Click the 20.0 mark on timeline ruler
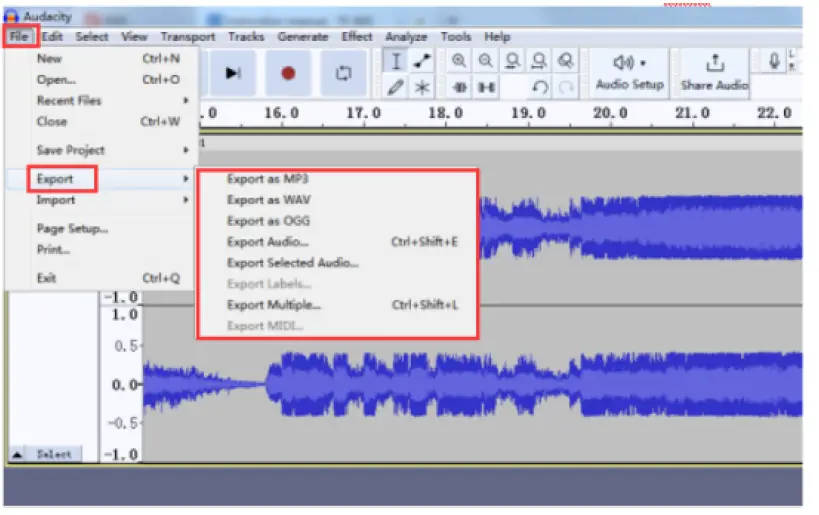The width and height of the screenshot is (819, 515). tap(609, 113)
